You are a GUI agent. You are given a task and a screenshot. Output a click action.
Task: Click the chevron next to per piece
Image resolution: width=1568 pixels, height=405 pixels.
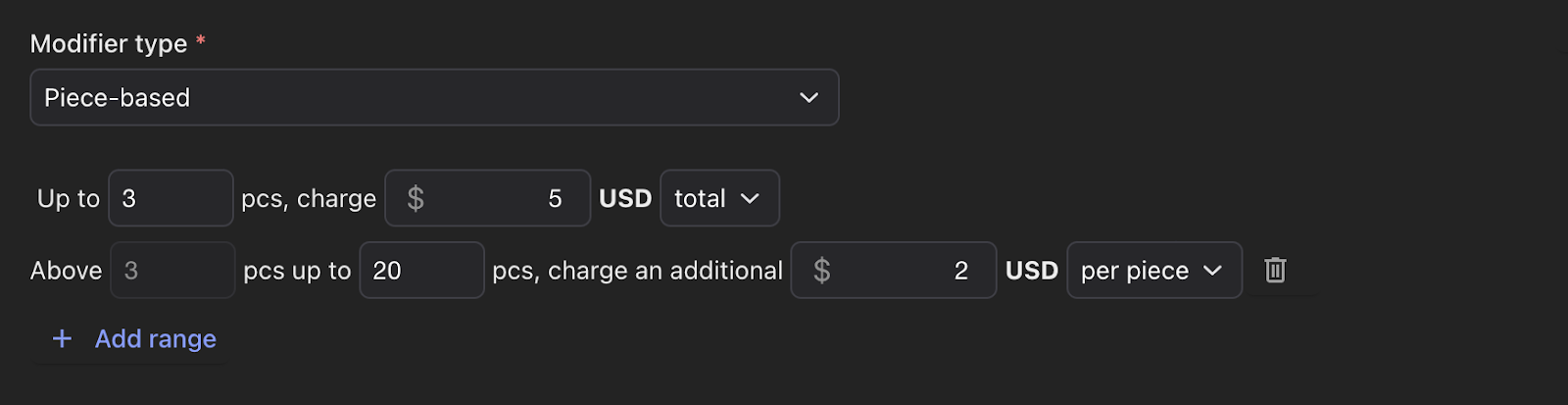click(1212, 270)
